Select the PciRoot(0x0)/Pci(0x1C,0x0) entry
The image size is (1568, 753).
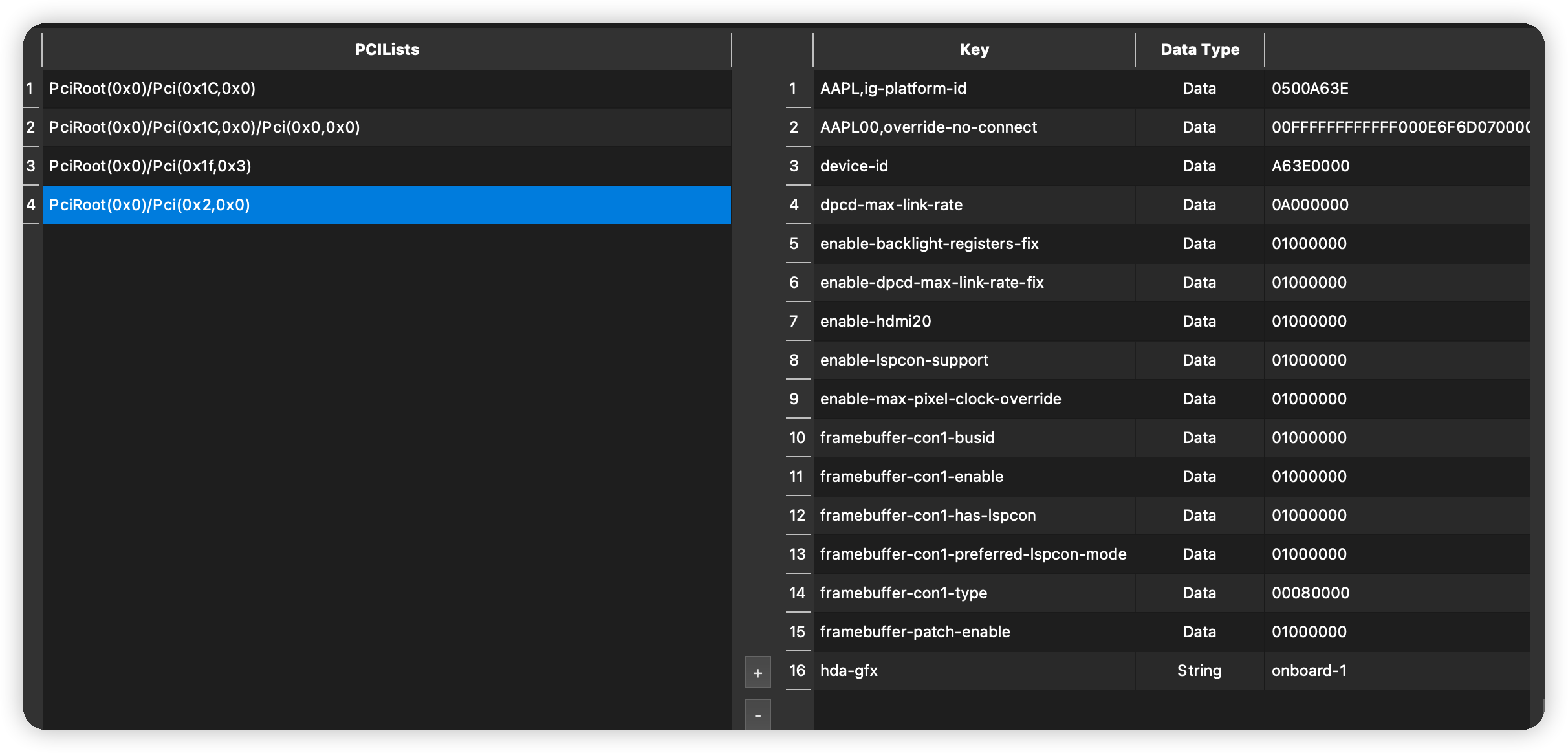[x=259, y=89]
